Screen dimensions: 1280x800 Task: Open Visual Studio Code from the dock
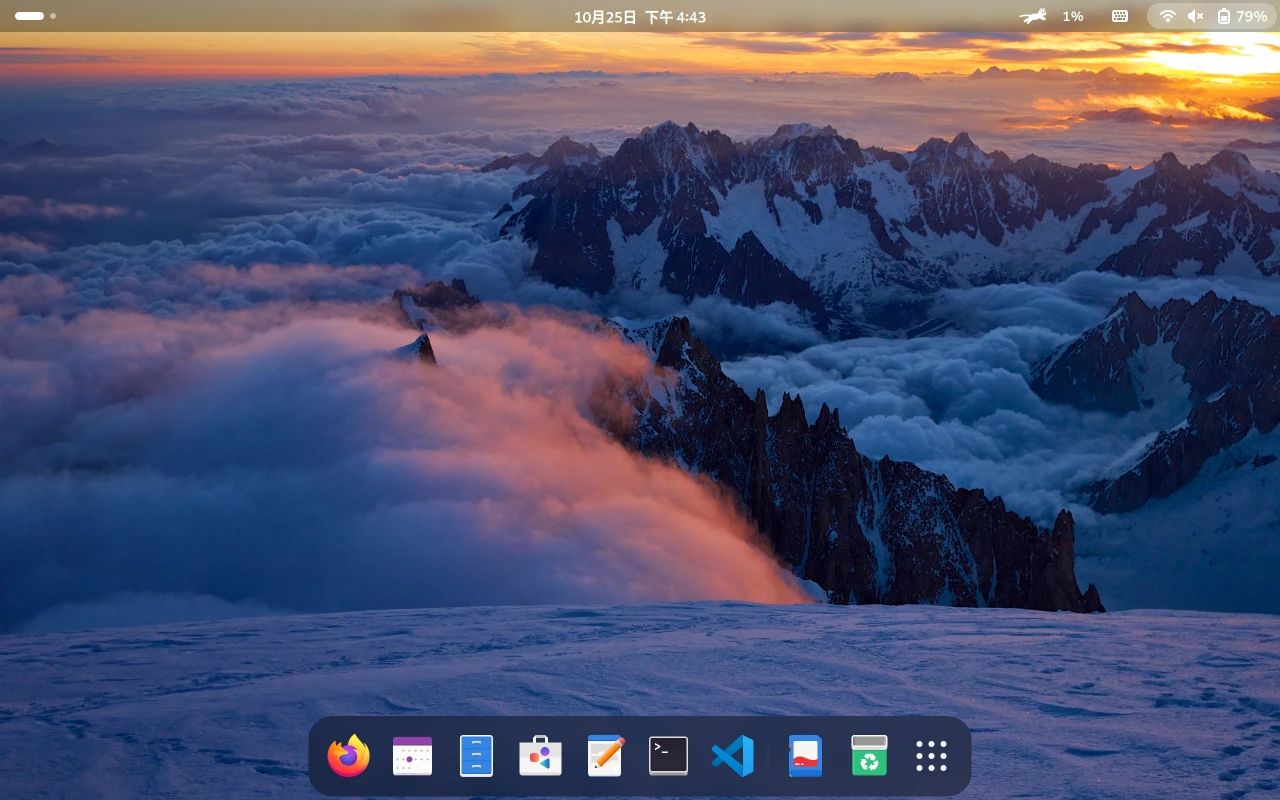732,756
